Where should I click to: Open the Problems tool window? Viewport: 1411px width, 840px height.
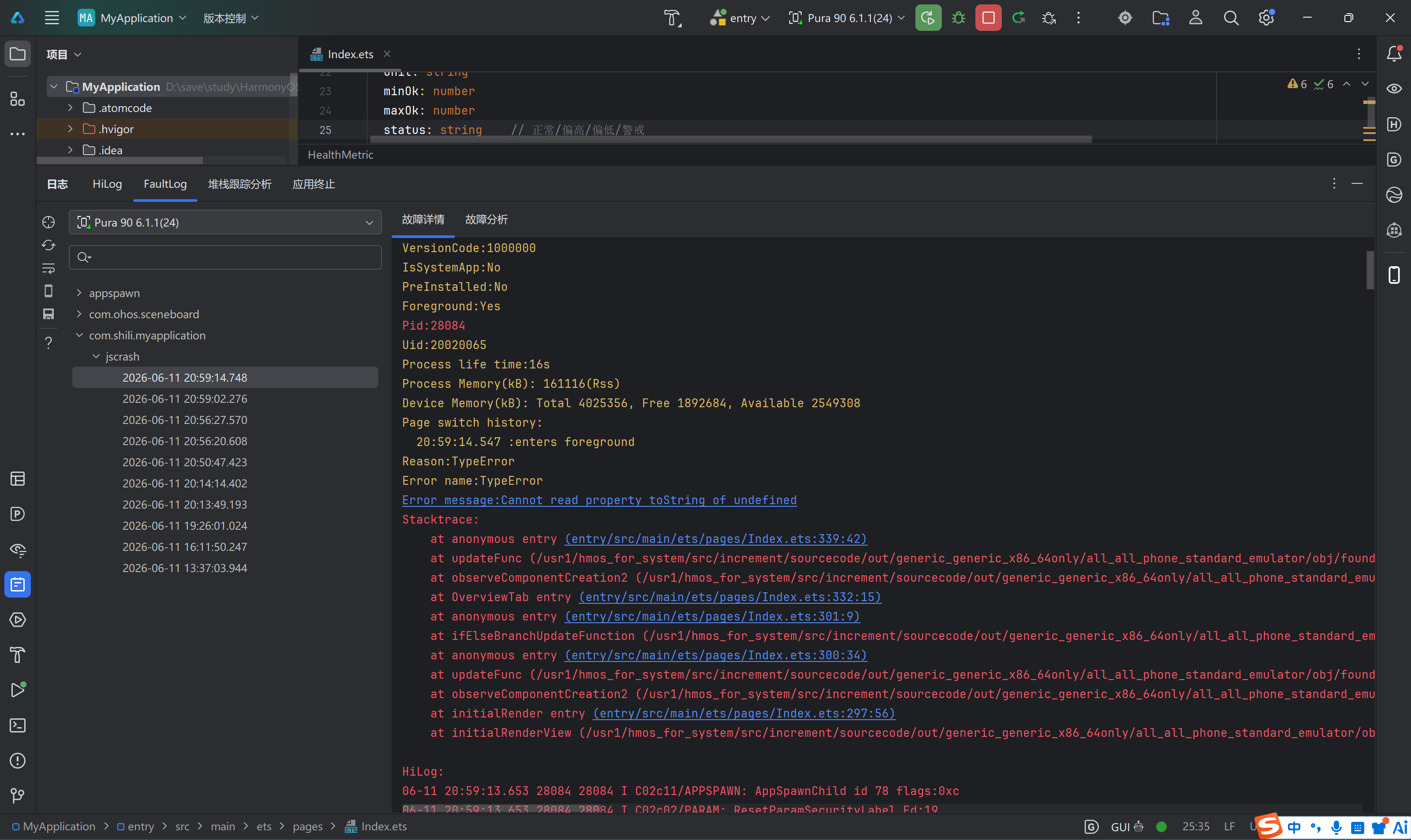pyautogui.click(x=18, y=760)
